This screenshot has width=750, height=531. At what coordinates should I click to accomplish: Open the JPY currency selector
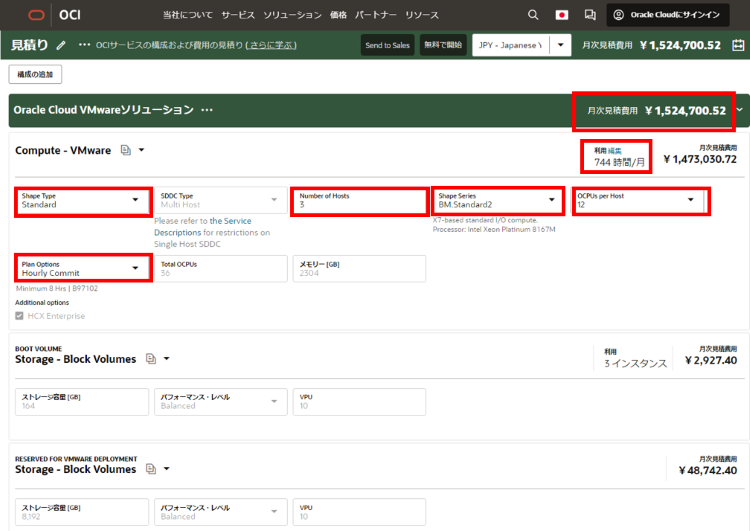(522, 45)
